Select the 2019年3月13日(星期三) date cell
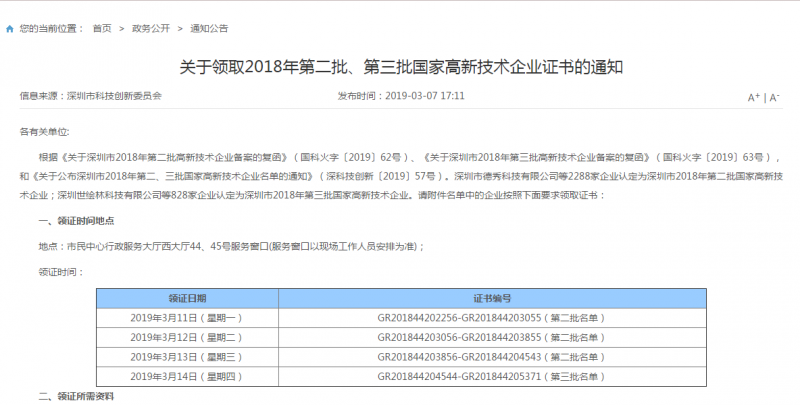Image resolution: width=800 pixels, height=405 pixels. click(188, 357)
